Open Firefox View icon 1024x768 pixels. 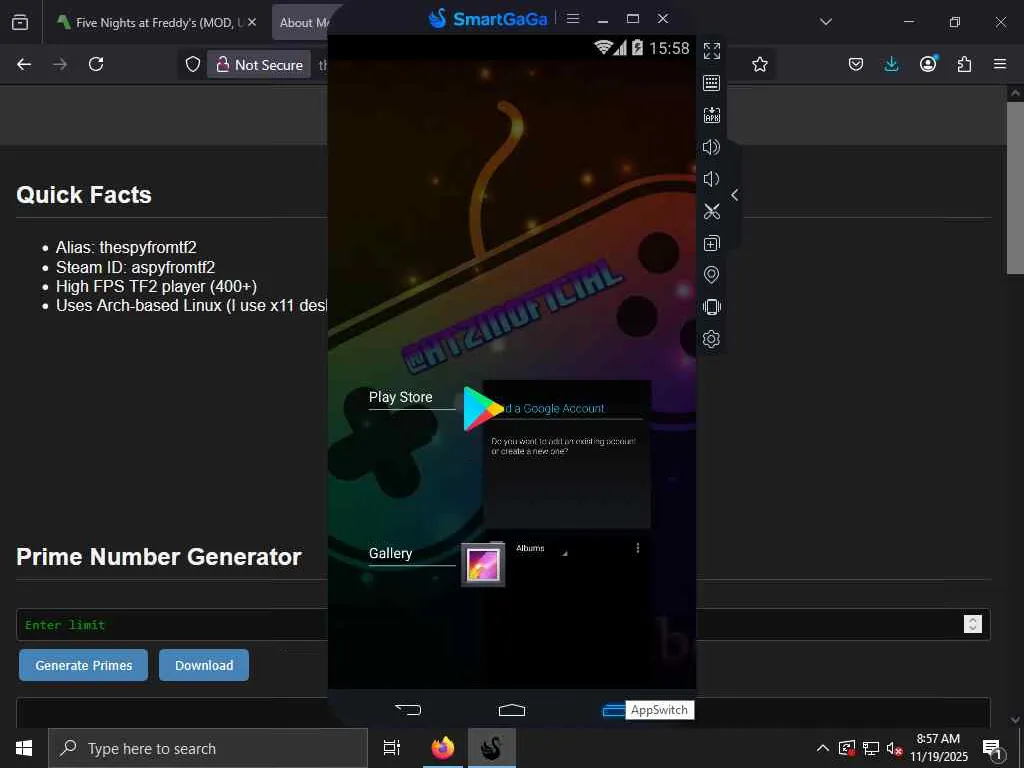point(20,22)
